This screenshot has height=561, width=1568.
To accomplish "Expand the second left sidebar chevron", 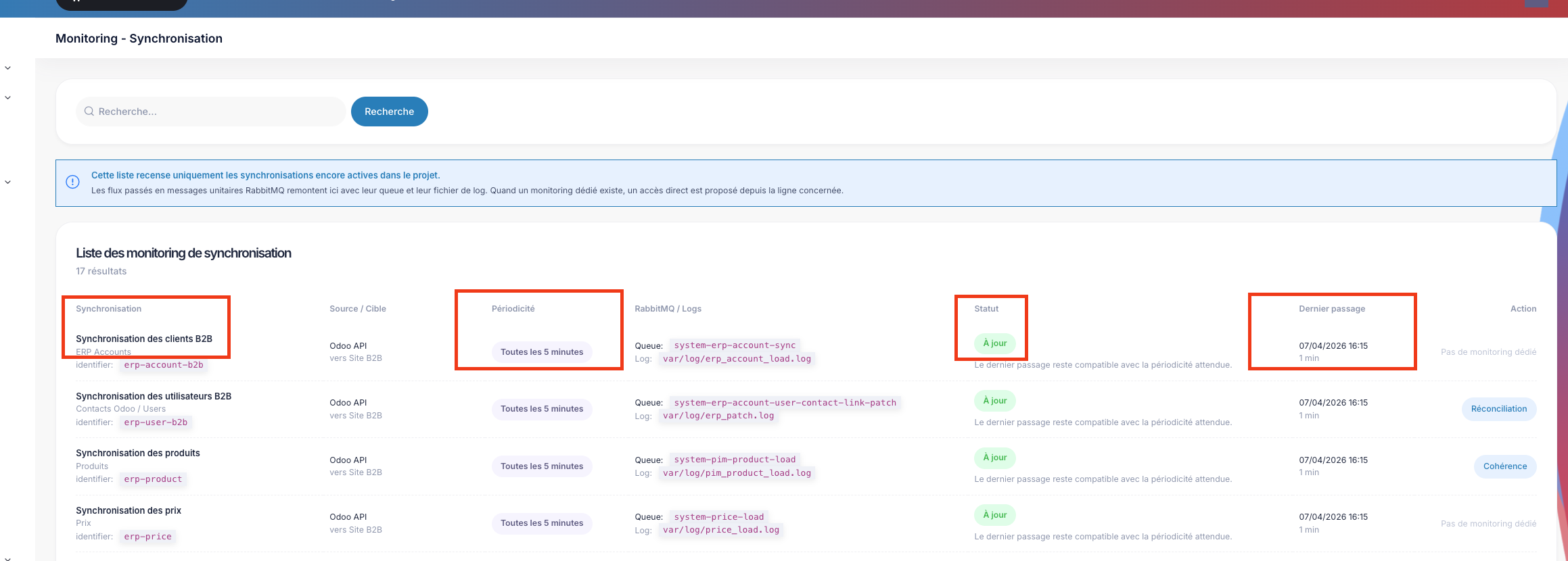I will tap(8, 98).
